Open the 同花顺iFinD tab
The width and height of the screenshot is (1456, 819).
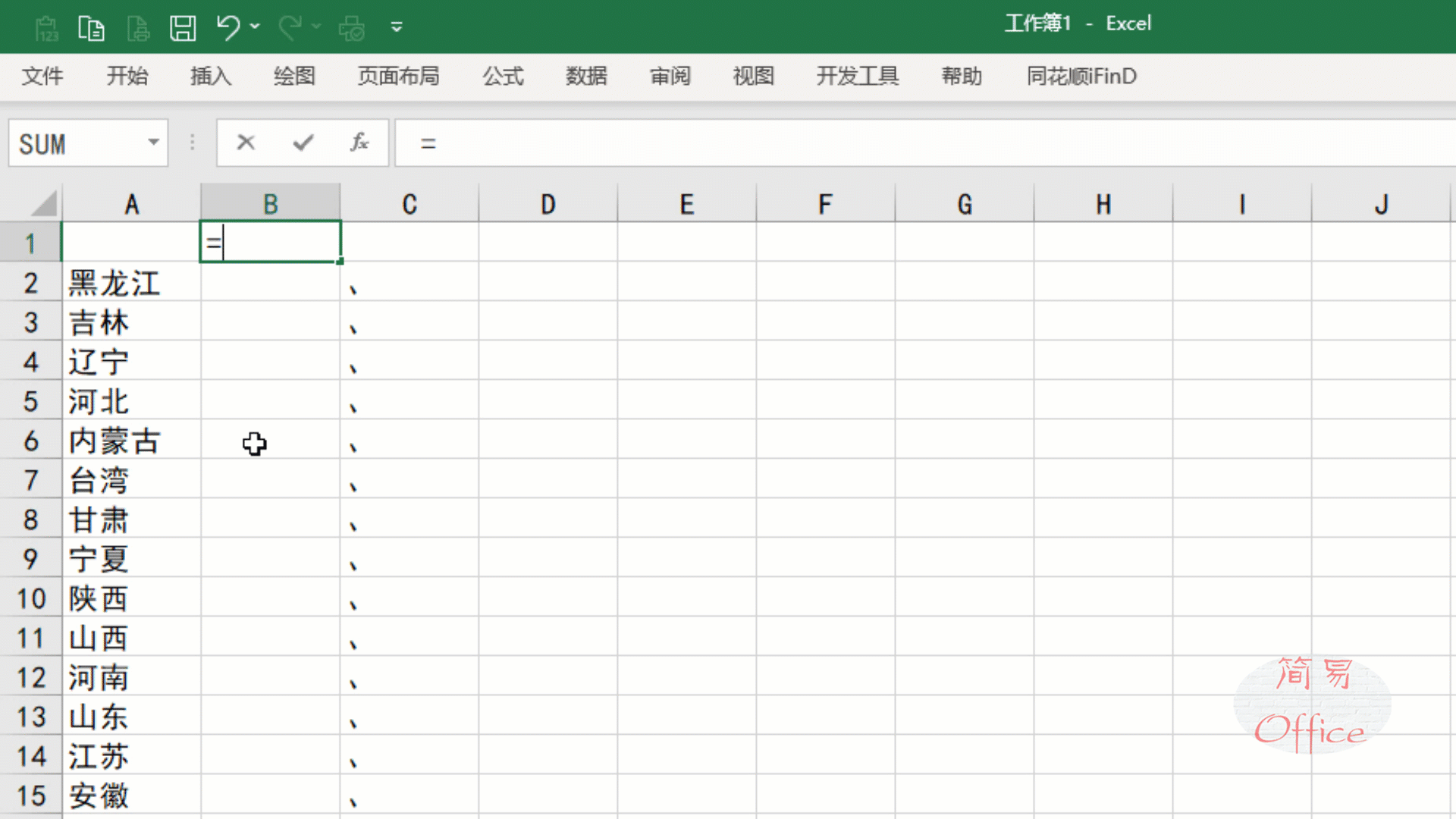tap(1082, 76)
